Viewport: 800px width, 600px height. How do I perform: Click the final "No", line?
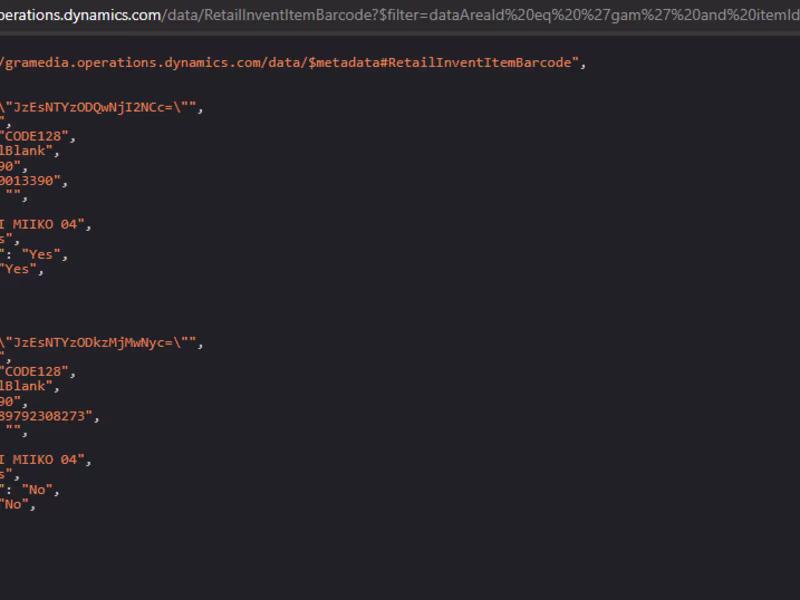pyautogui.click(x=18, y=505)
